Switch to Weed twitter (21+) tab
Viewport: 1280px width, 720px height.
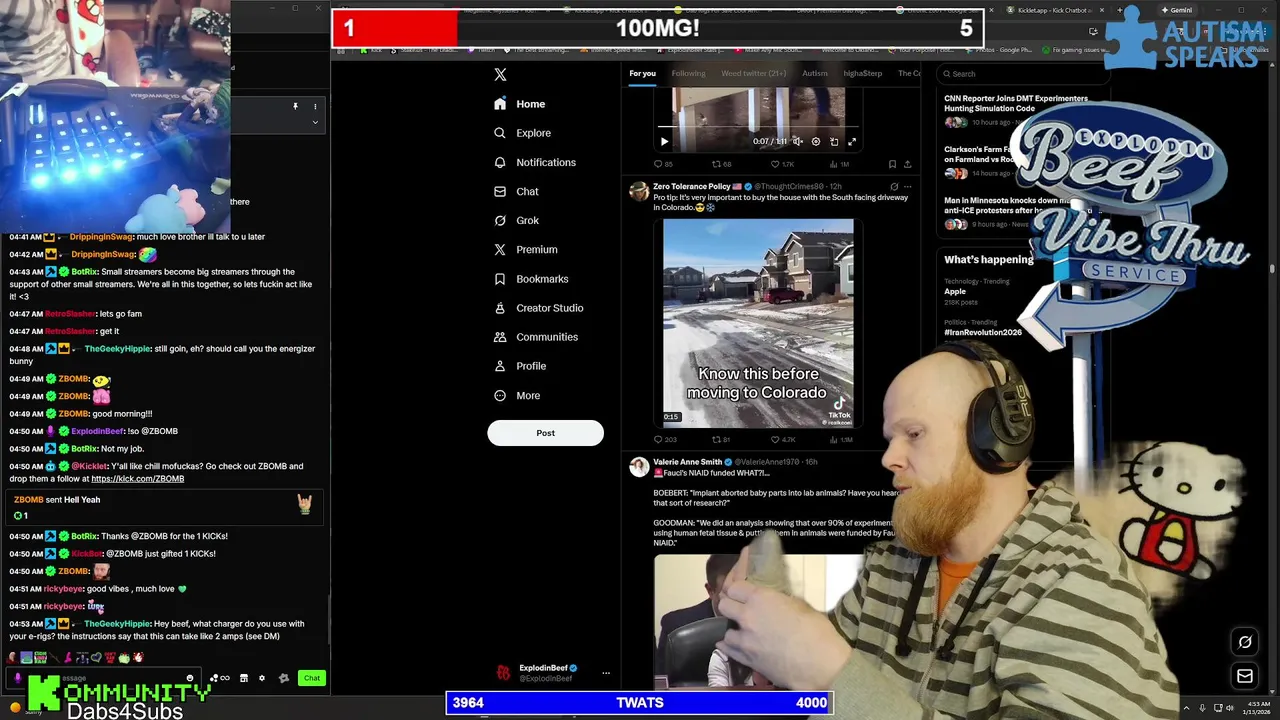[x=753, y=73]
